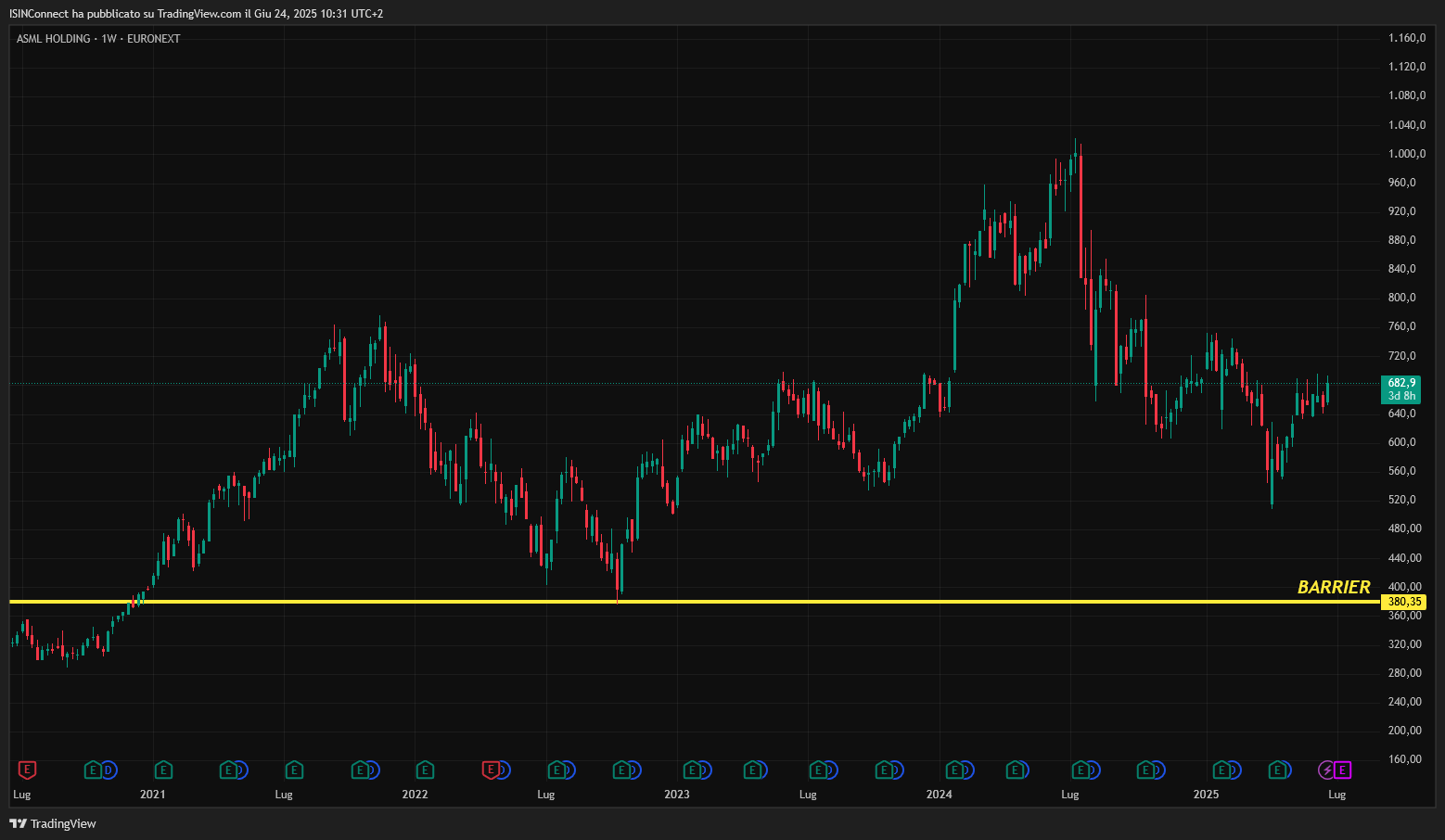
Task: Click the 1.040,0 price scale label
Action: tap(1407, 125)
